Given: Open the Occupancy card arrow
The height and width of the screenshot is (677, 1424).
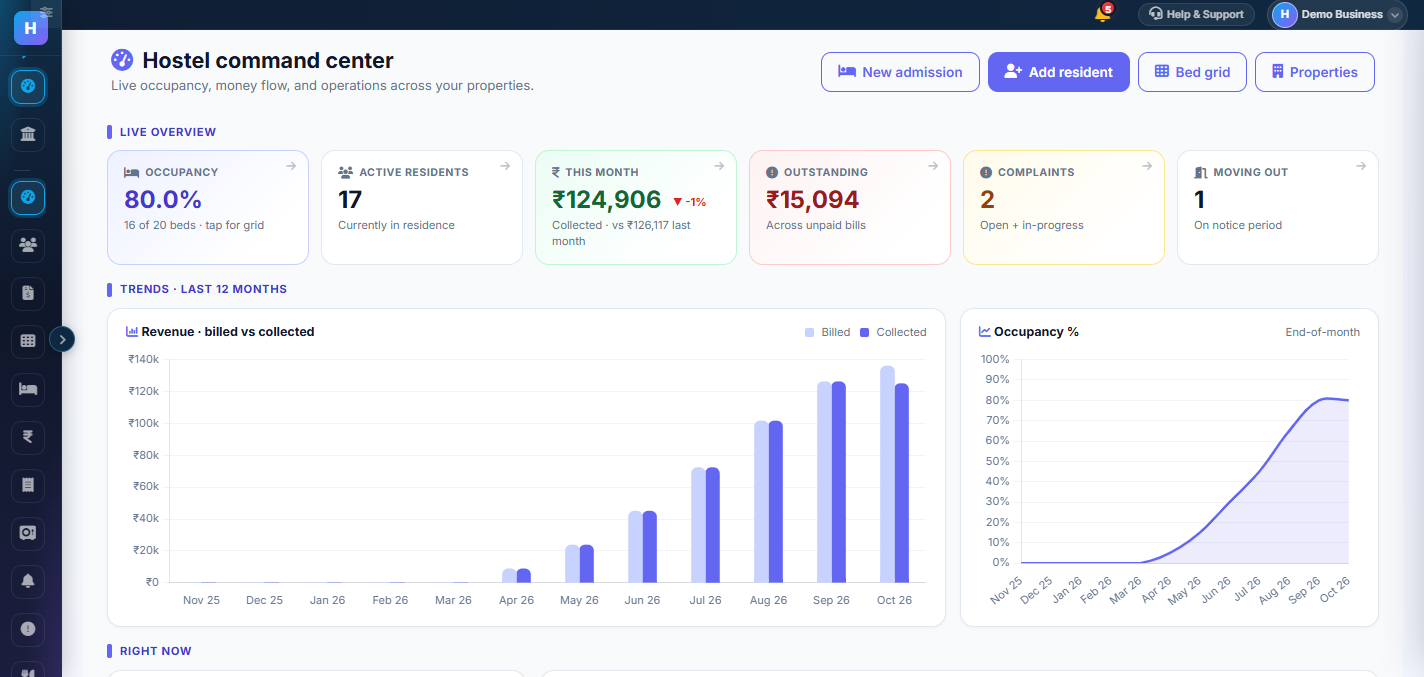Looking at the screenshot, I should [x=291, y=166].
